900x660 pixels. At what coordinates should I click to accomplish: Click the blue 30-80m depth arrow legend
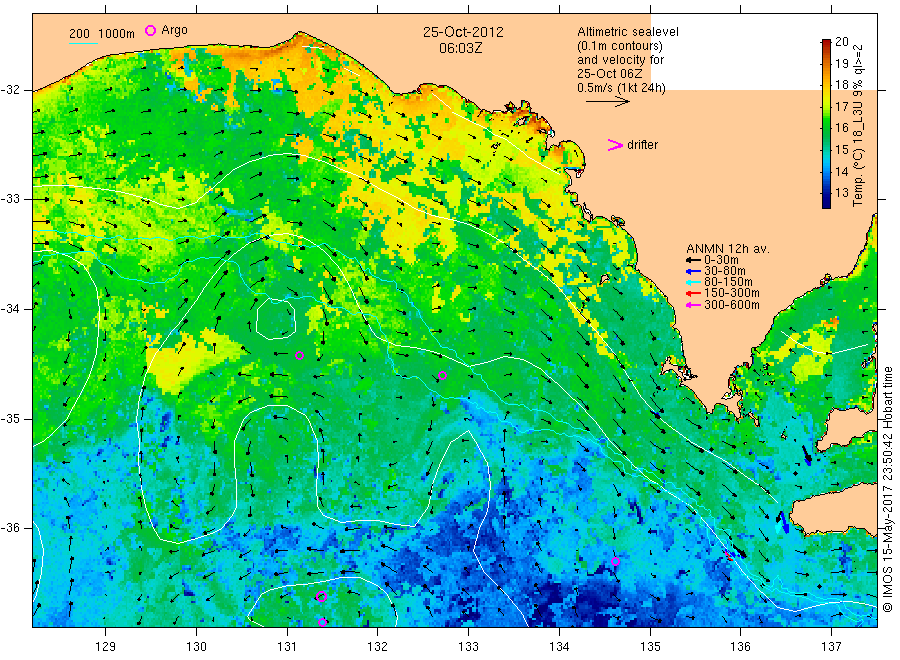click(693, 271)
